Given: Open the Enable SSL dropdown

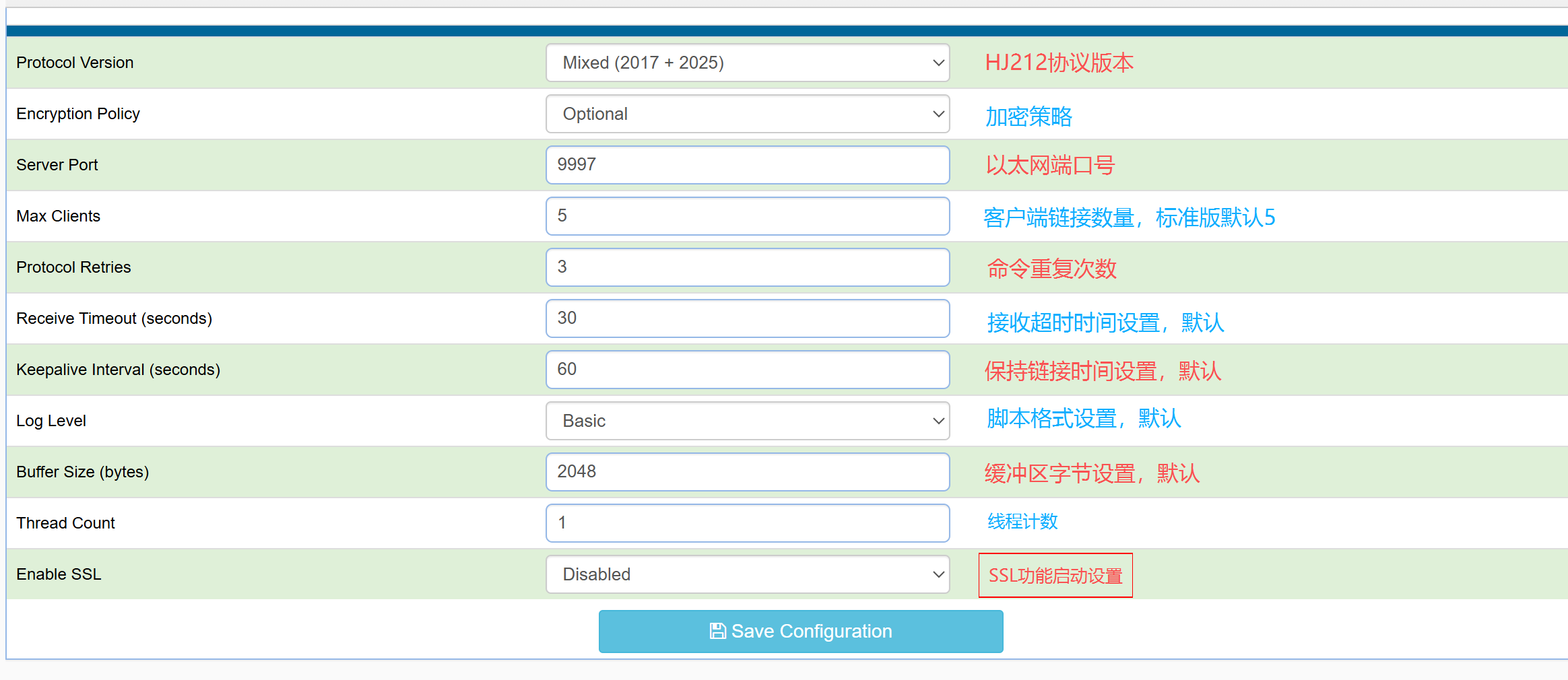Looking at the screenshot, I should click(x=748, y=574).
